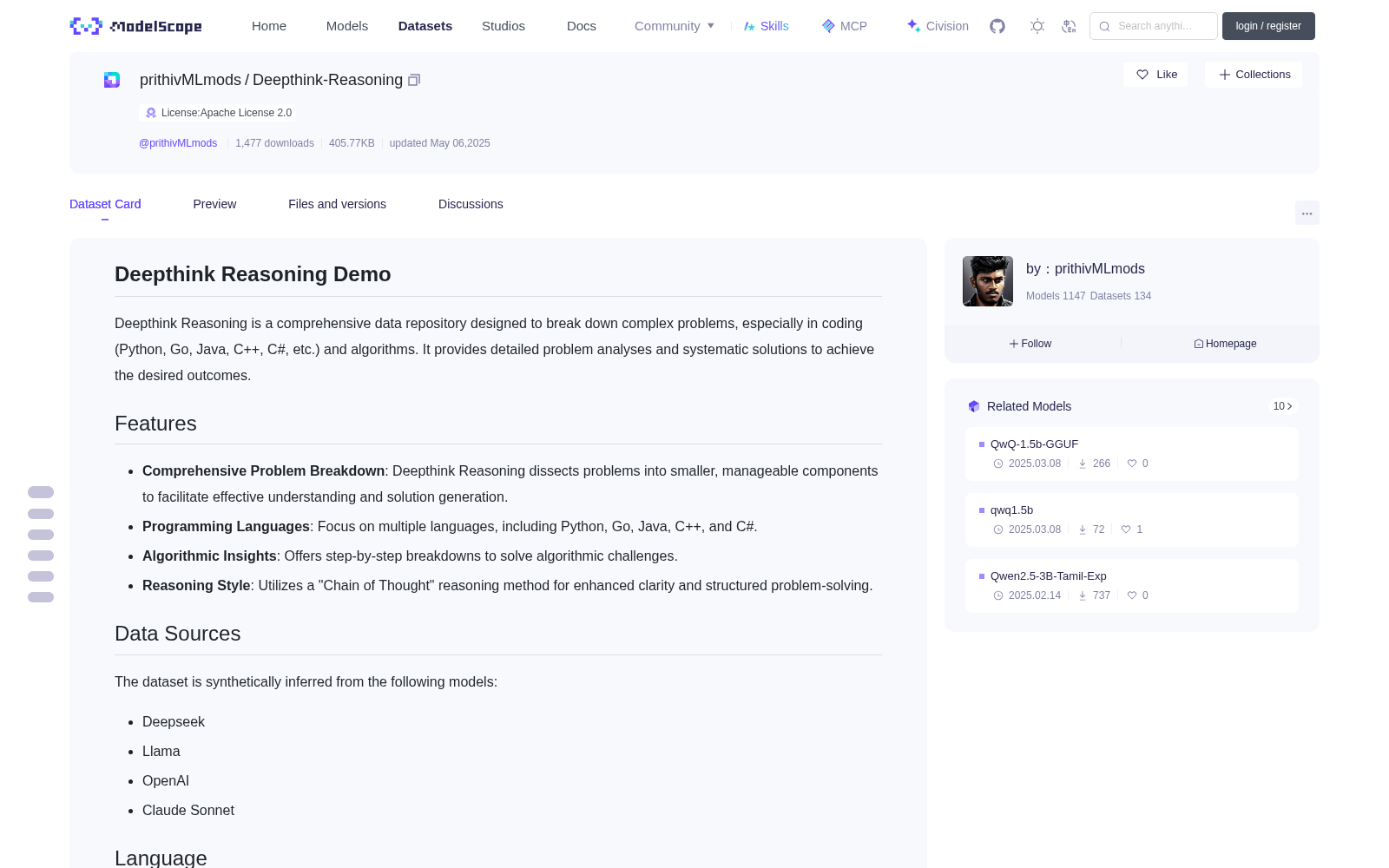Screen dimensions: 1389x868
Task: Click heart icon on Qwen2.5-3B-Tamil-Exp card
Action: pos(1132,595)
